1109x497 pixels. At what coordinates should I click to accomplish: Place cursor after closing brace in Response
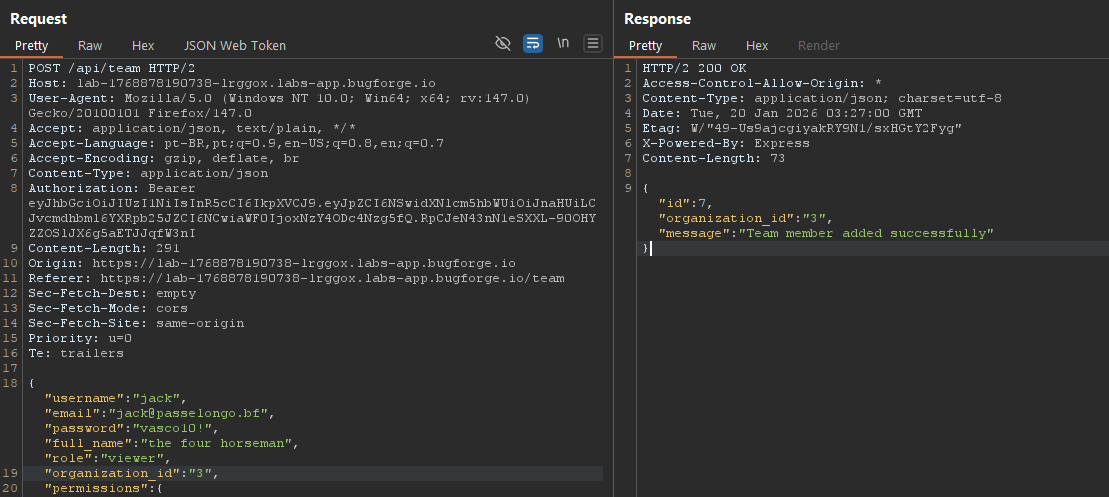pyautogui.click(x=650, y=248)
